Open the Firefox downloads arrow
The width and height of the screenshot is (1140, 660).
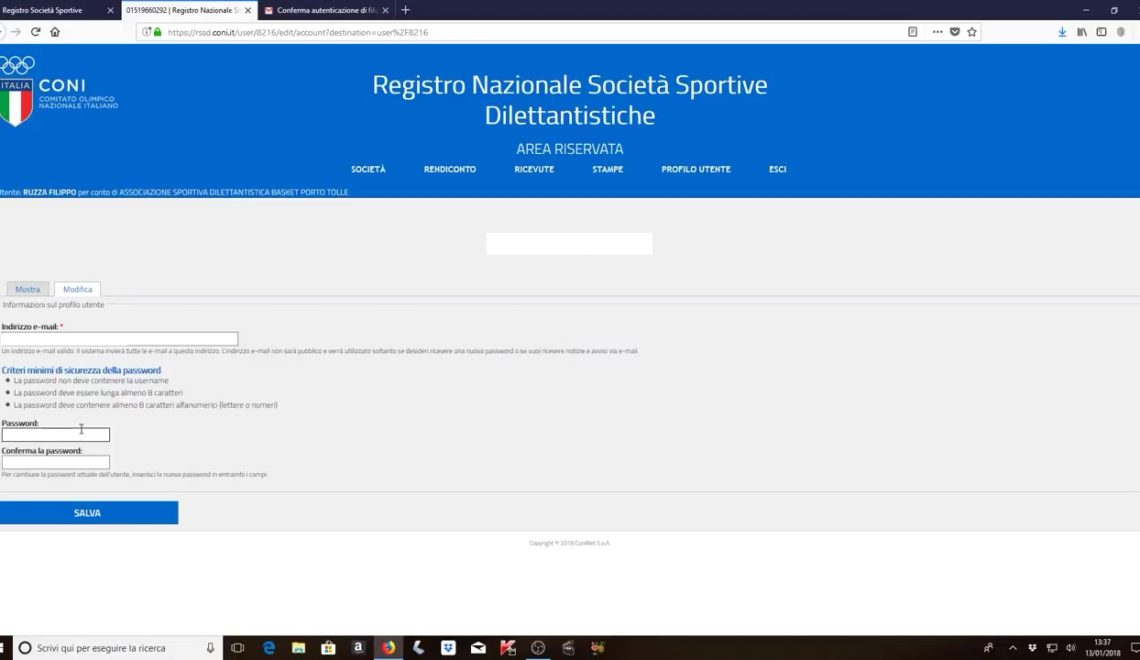pyautogui.click(x=1062, y=32)
